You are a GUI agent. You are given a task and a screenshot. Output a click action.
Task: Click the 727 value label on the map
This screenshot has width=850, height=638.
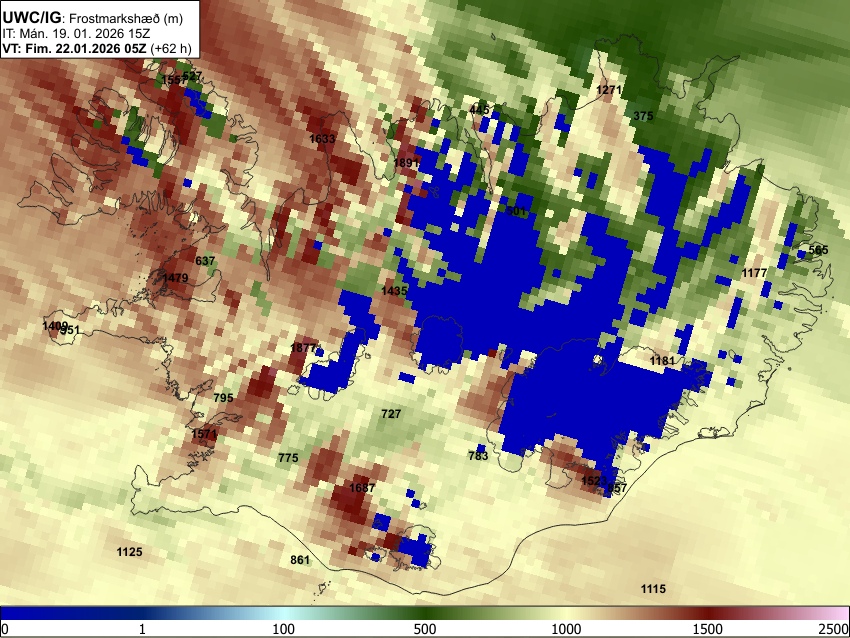(x=391, y=414)
